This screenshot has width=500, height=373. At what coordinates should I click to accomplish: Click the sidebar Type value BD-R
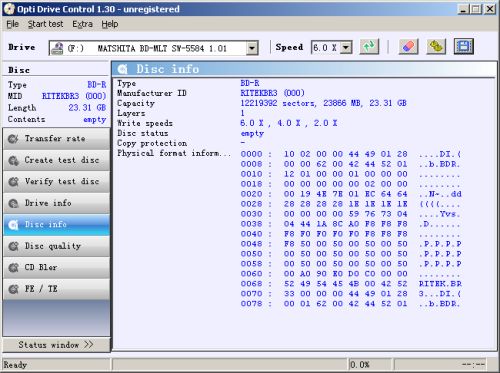coord(97,85)
